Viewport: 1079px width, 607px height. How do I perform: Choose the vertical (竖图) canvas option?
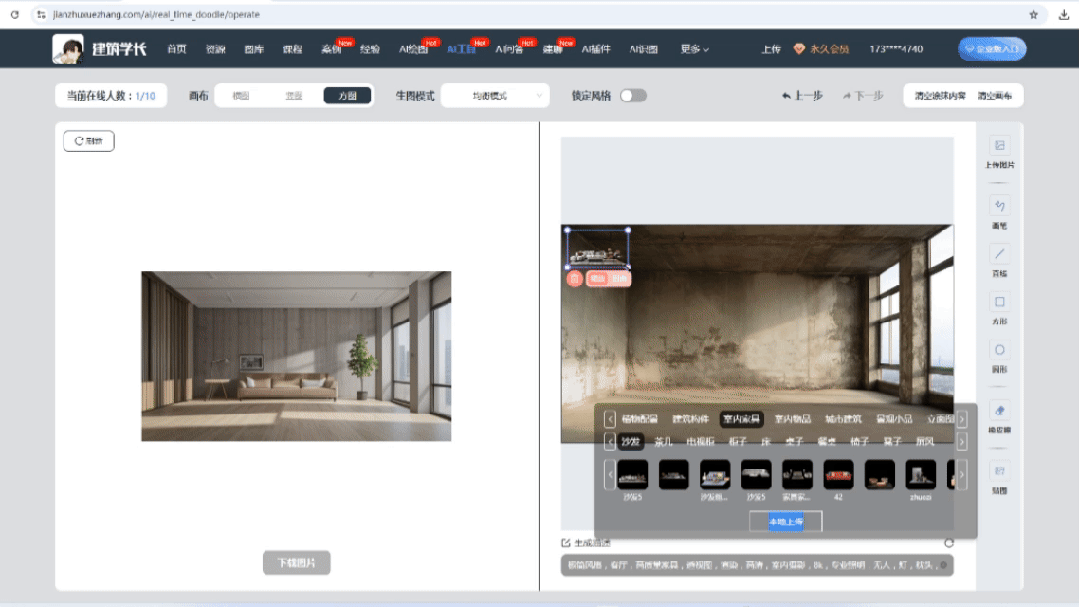point(294,96)
